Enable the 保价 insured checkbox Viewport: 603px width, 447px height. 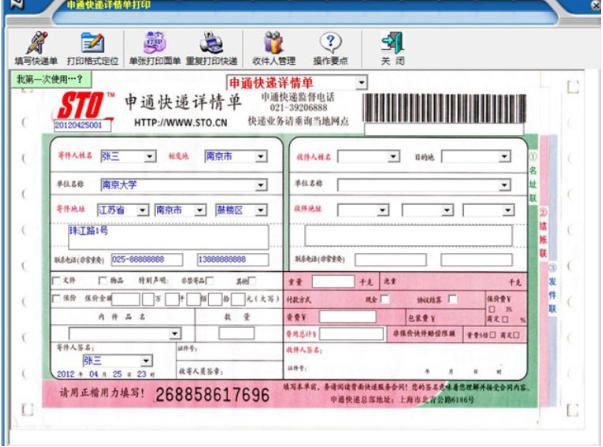(57, 298)
